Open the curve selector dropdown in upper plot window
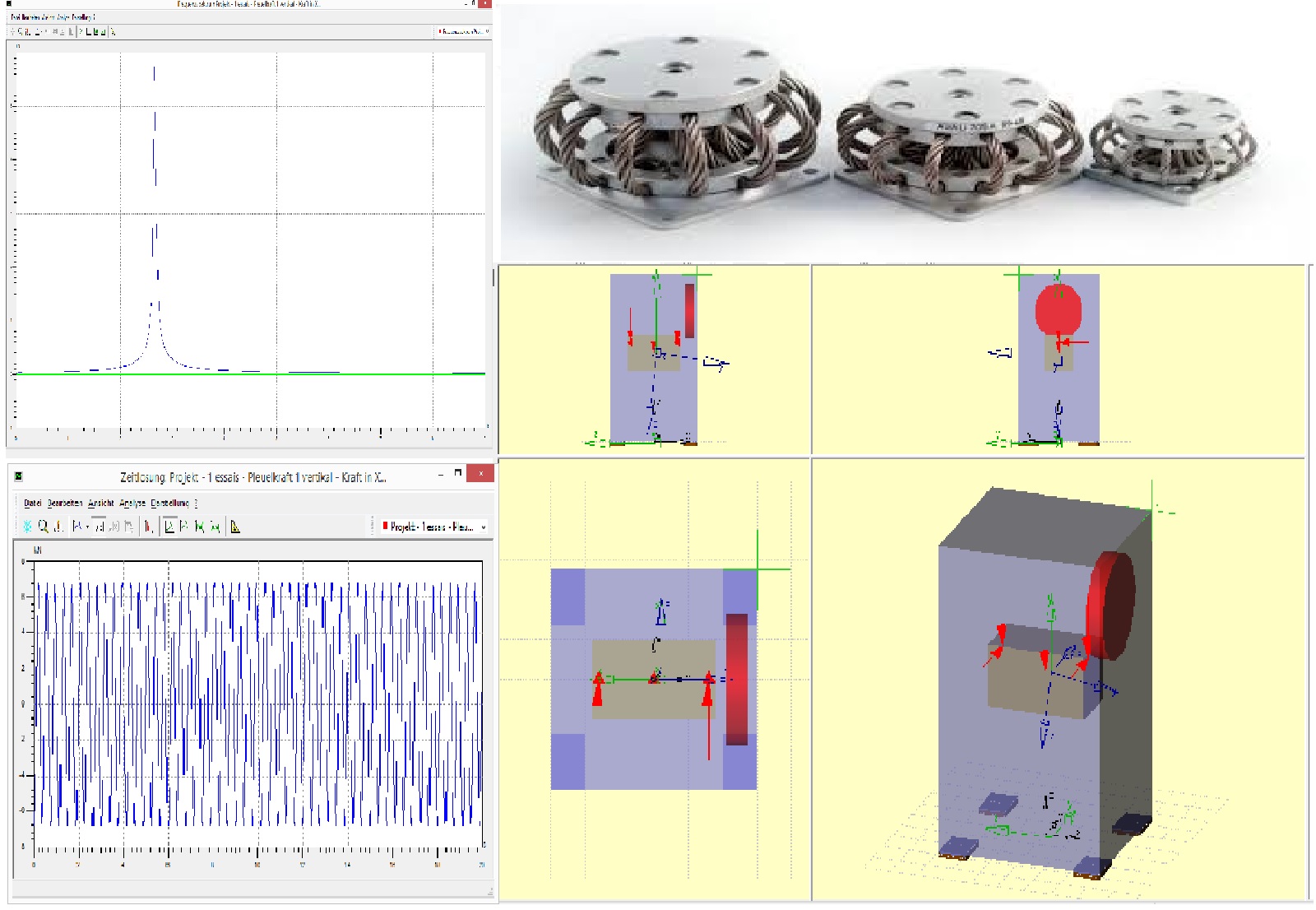Viewport: 1316px width, 910px height. [x=487, y=31]
